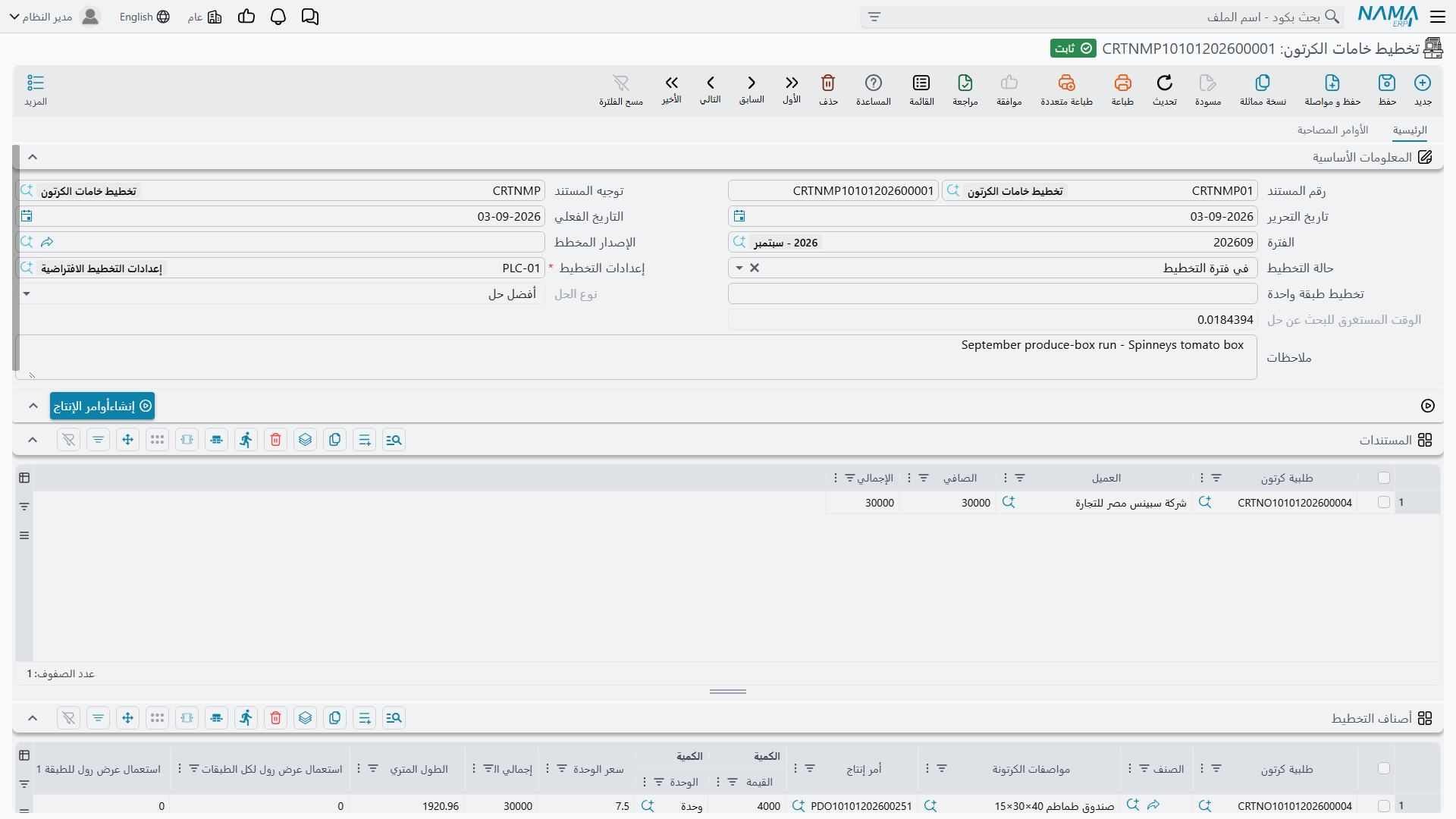Click delete-row icon in المستندات toolbar
Screen dimensions: 1456x819
click(x=276, y=440)
